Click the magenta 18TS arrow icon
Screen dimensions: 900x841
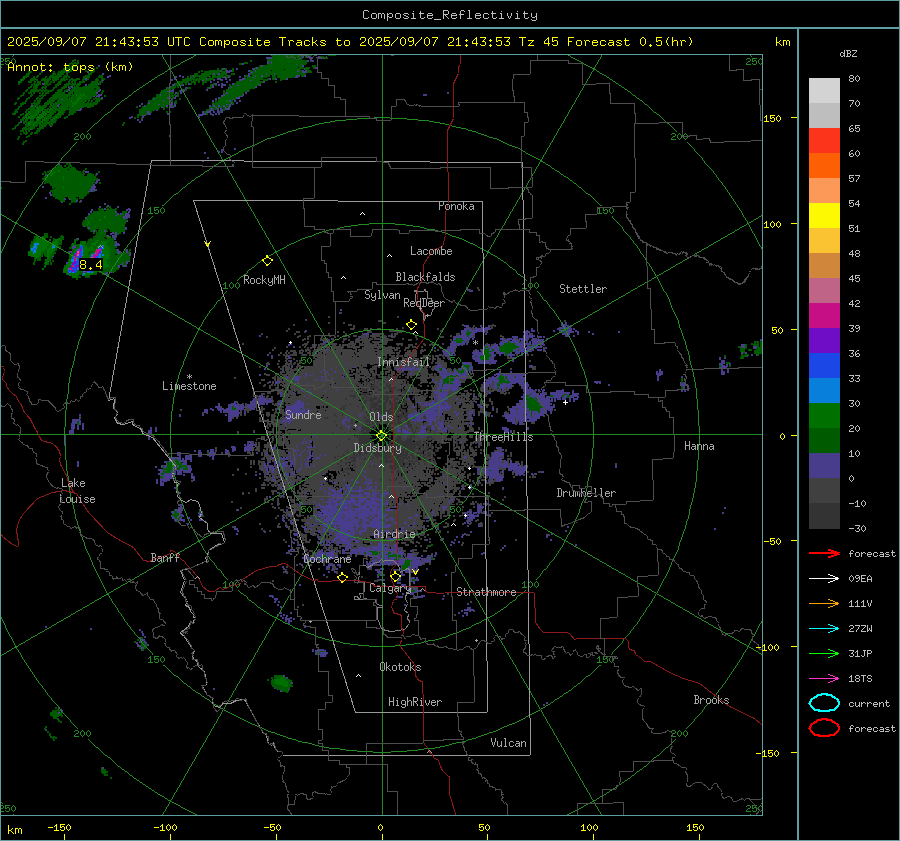[824, 679]
